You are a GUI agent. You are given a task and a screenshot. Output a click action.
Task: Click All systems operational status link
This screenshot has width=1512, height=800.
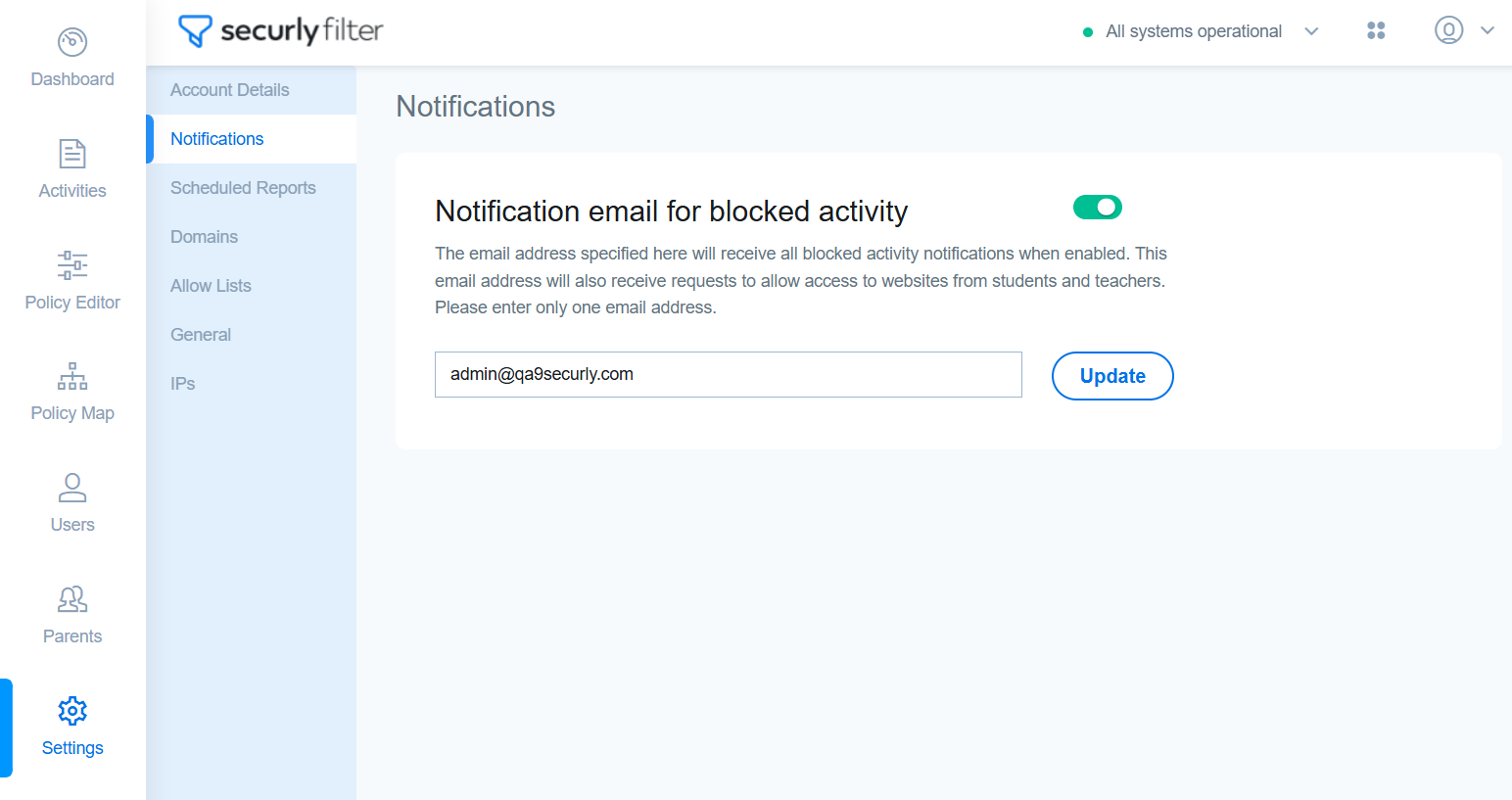pos(1193,31)
